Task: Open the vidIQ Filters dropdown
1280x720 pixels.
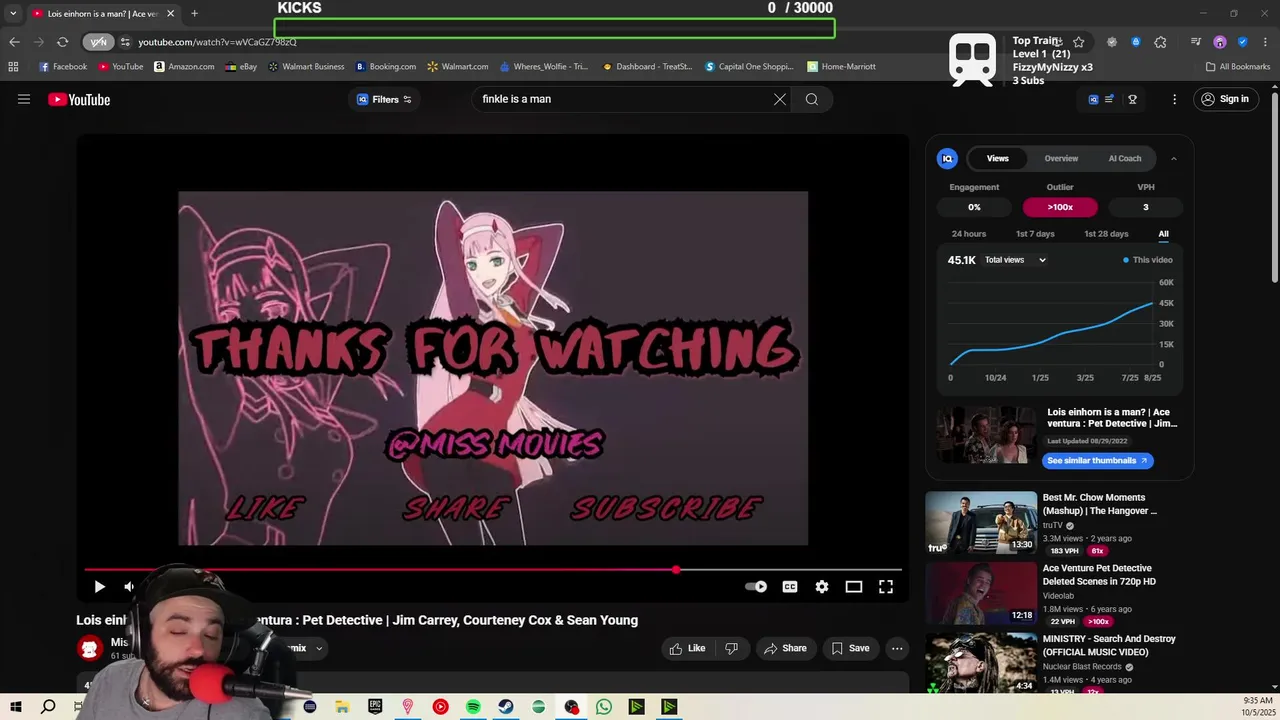Action: coord(384,99)
